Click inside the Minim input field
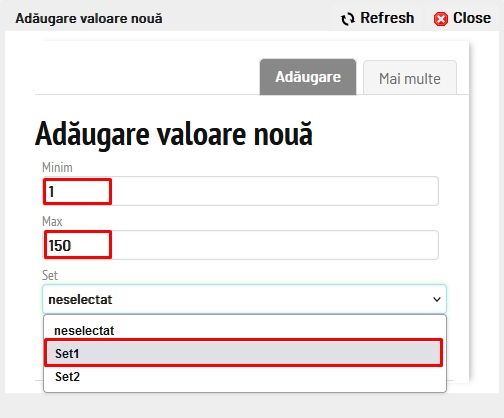Screen dimensions: 504x418 click(x=240, y=191)
